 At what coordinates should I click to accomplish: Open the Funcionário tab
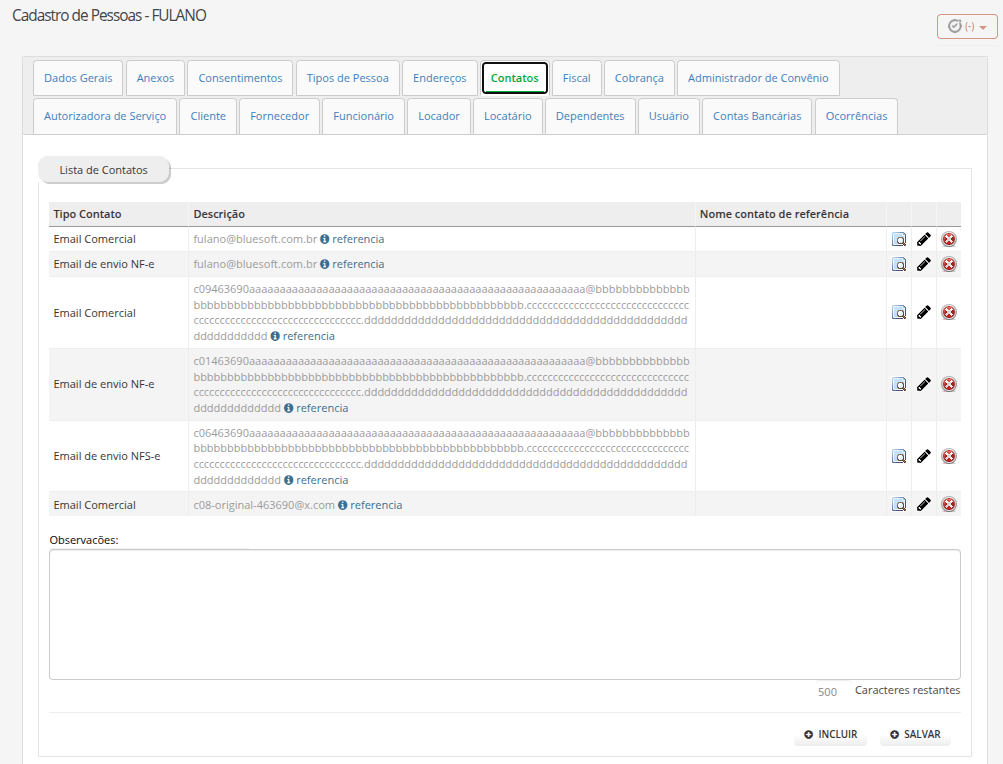point(363,116)
